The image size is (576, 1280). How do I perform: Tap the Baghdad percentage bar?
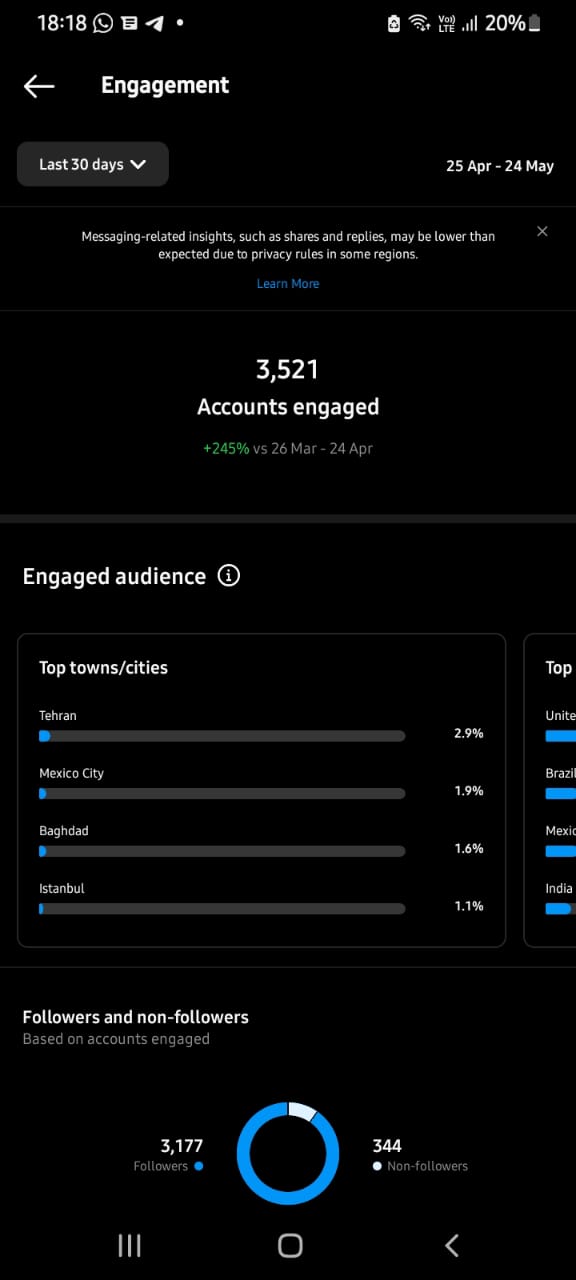click(222, 851)
